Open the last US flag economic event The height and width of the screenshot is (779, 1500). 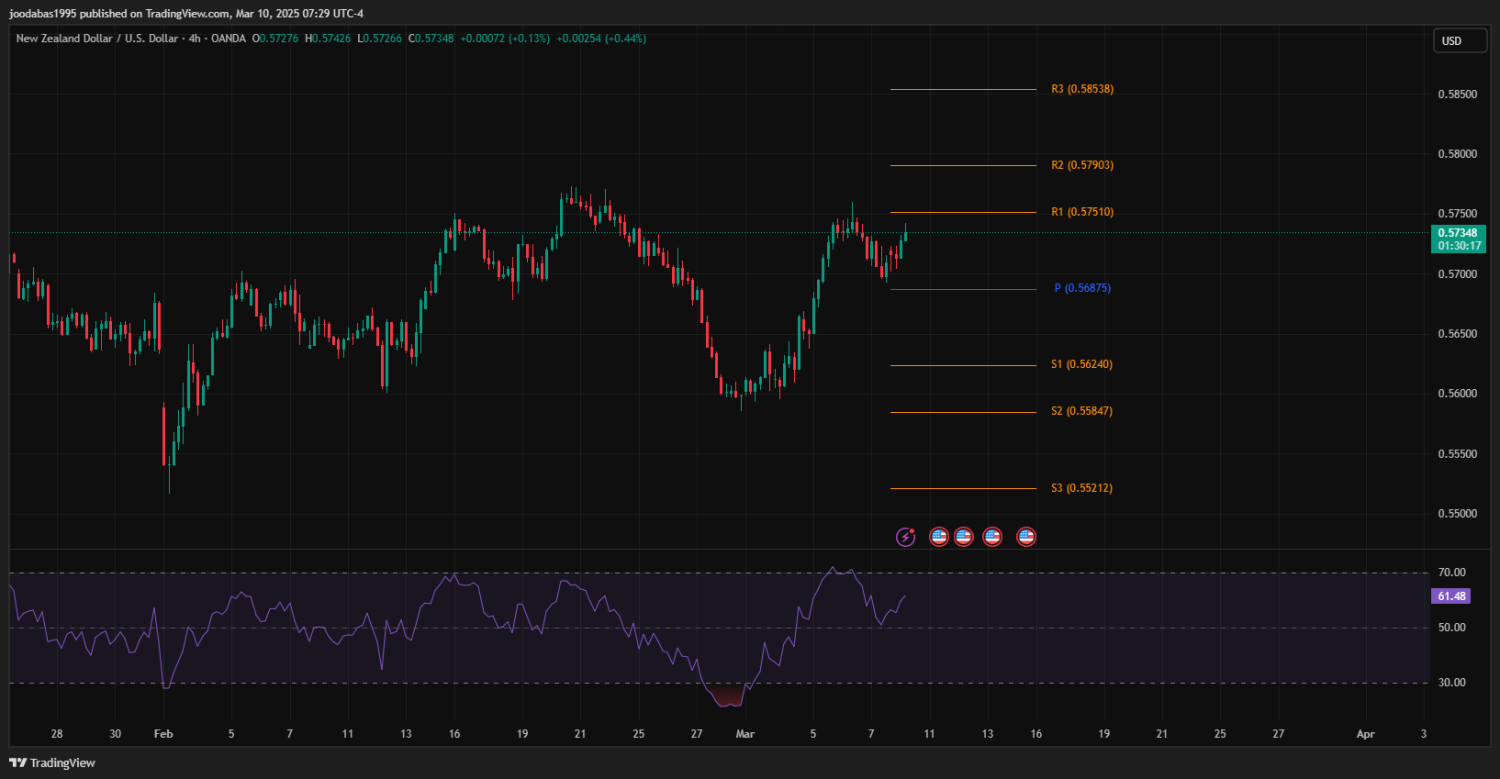(x=1026, y=537)
